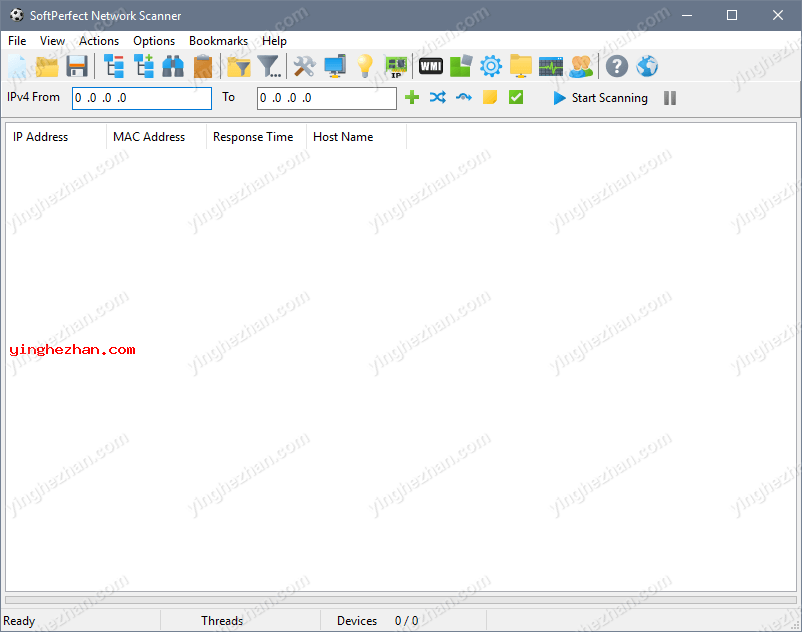Screen dimensions: 802x632
Task: Click Start Scanning button
Action: tap(600, 98)
